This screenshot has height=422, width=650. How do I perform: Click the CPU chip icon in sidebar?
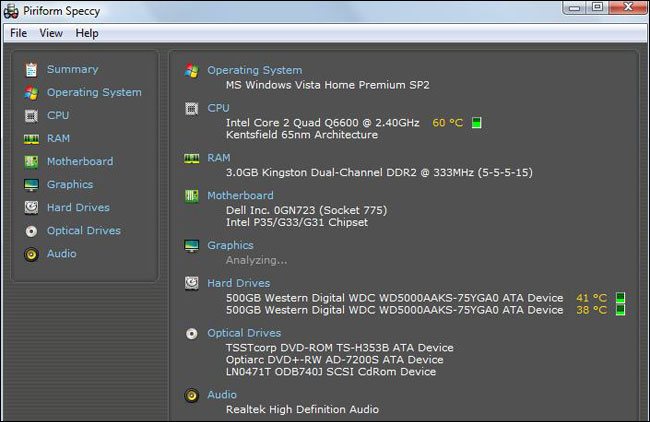31,116
